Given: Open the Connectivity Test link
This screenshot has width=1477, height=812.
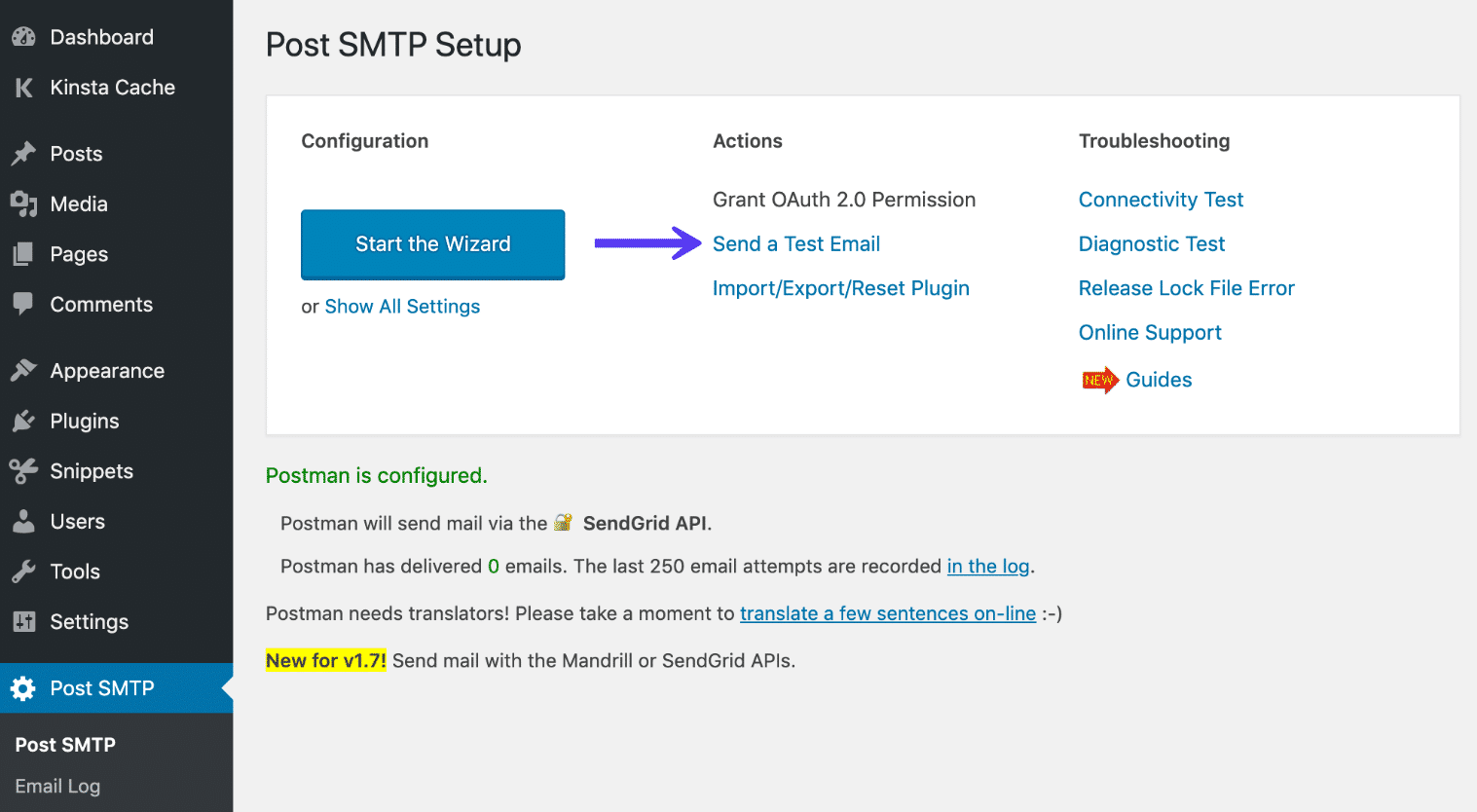Looking at the screenshot, I should [1161, 199].
